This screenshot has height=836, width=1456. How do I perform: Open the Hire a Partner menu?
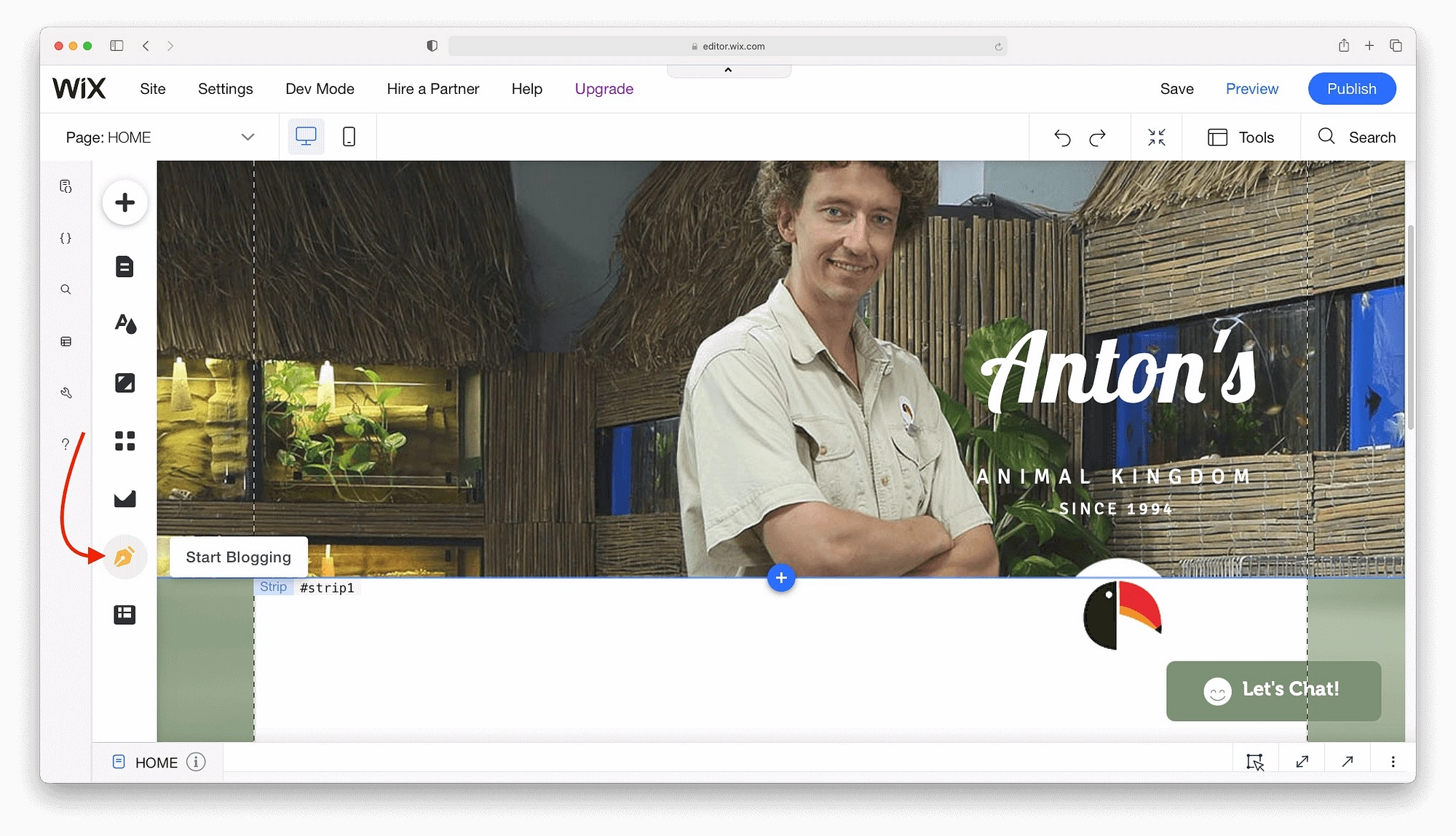point(433,89)
